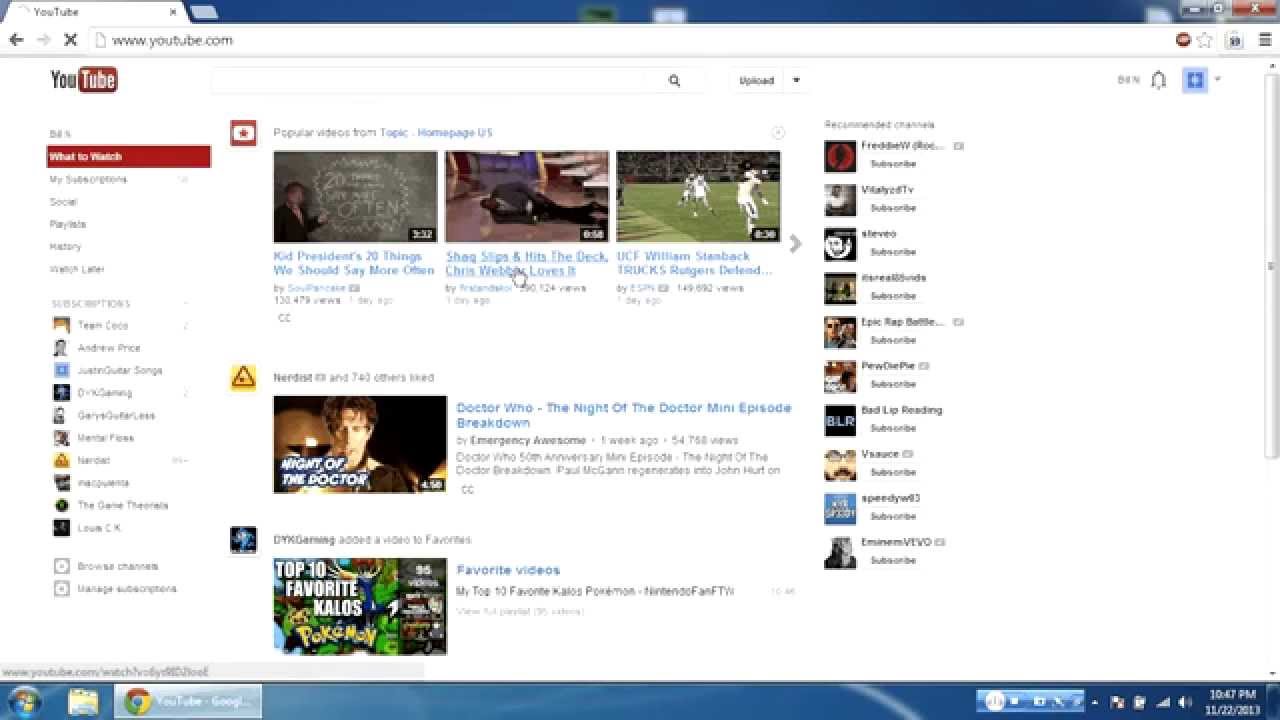The image size is (1280, 720).
Task: Click the search magnifier button
Action: 674,81
